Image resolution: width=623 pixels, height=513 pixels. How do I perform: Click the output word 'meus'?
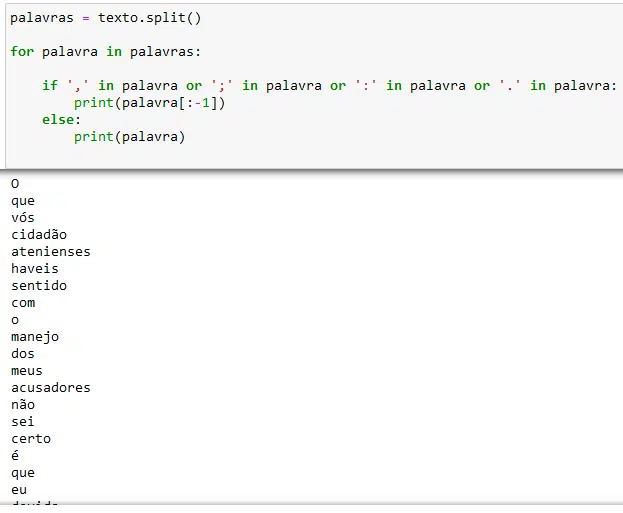(27, 370)
